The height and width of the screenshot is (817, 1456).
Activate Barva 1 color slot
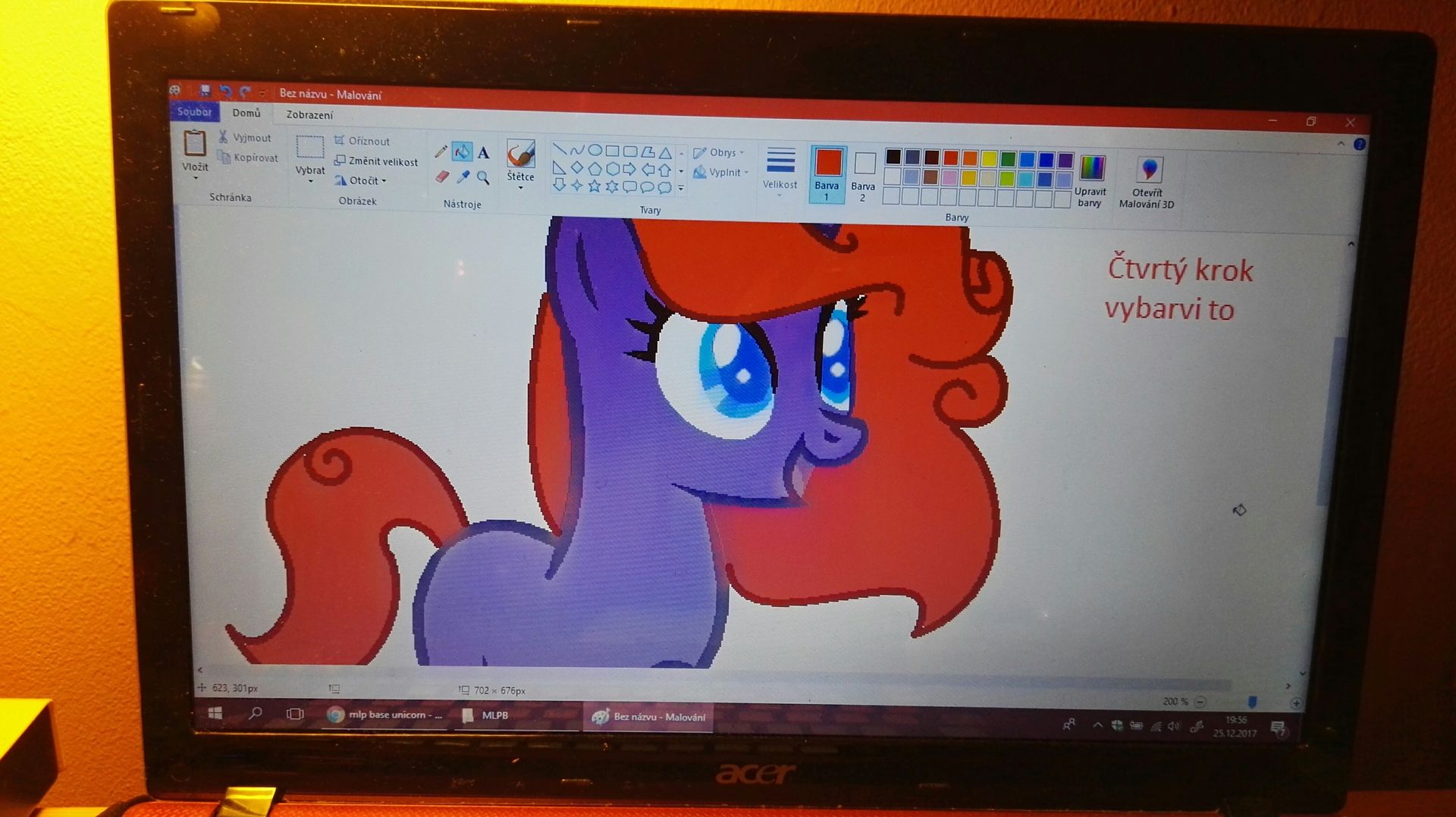coord(827,174)
